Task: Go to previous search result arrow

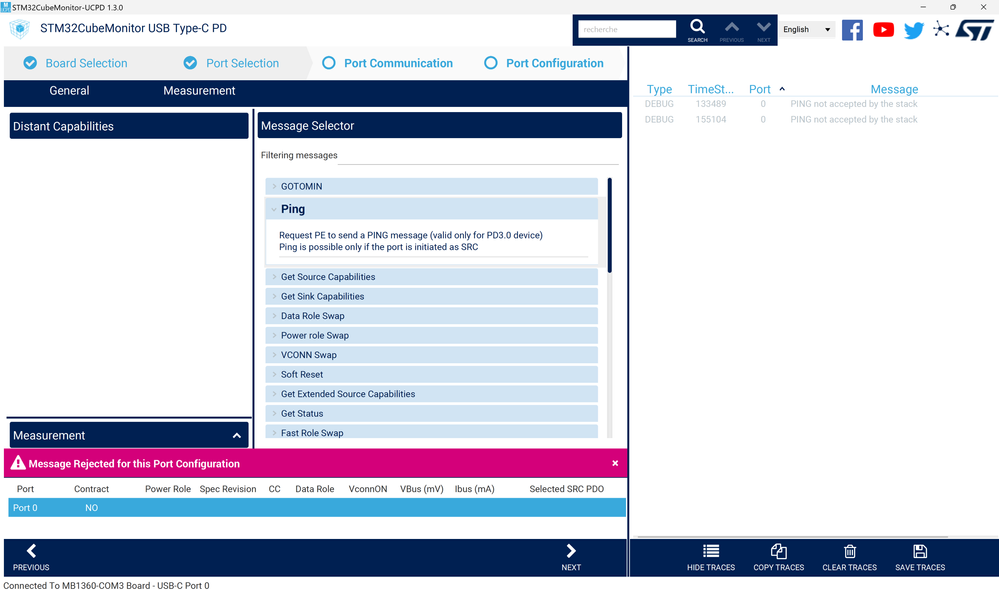Action: pos(731,27)
